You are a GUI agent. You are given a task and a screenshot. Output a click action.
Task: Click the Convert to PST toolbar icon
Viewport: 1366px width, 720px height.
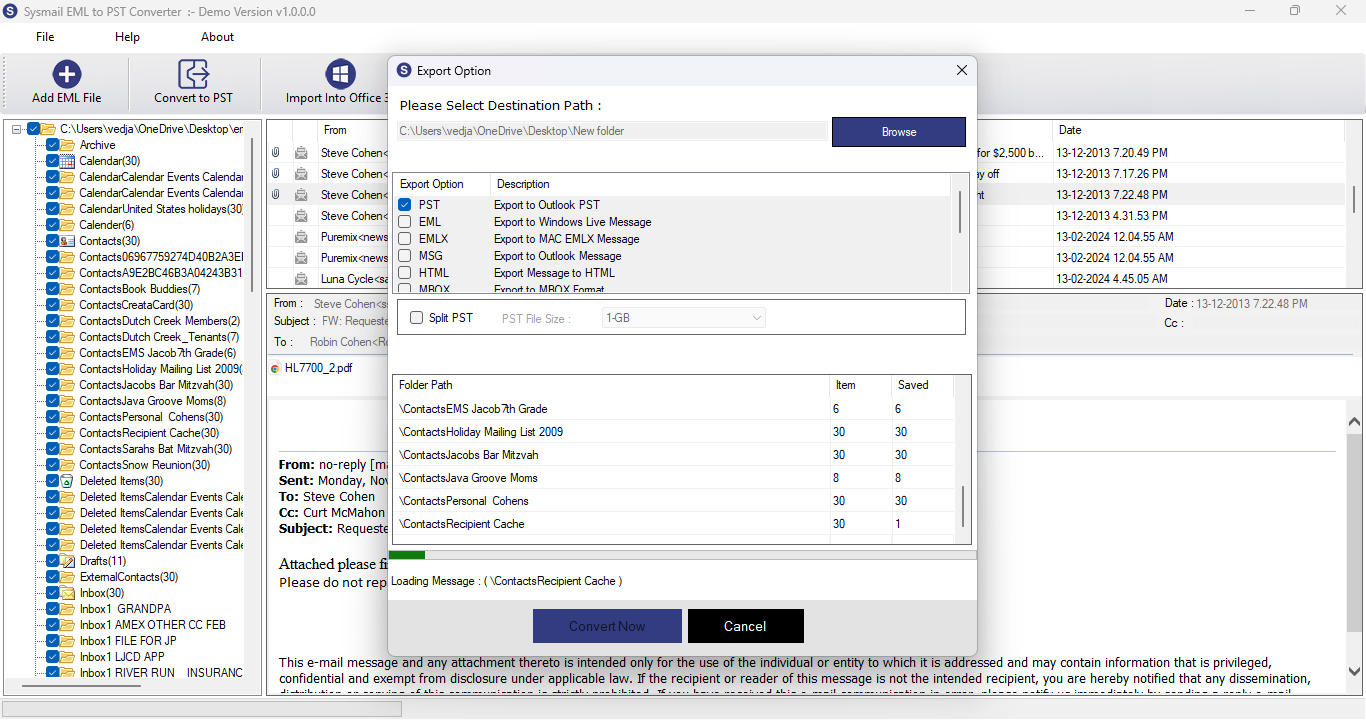(193, 74)
